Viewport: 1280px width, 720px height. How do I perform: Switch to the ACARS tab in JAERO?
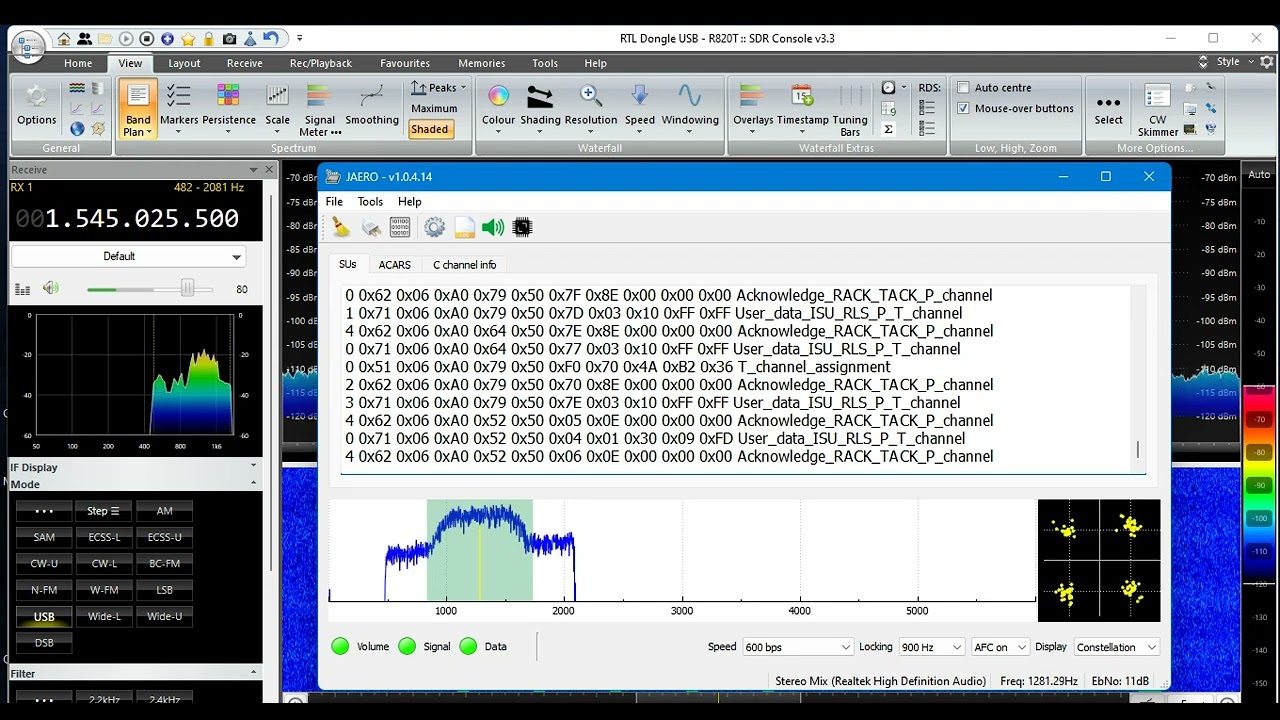tap(394, 265)
